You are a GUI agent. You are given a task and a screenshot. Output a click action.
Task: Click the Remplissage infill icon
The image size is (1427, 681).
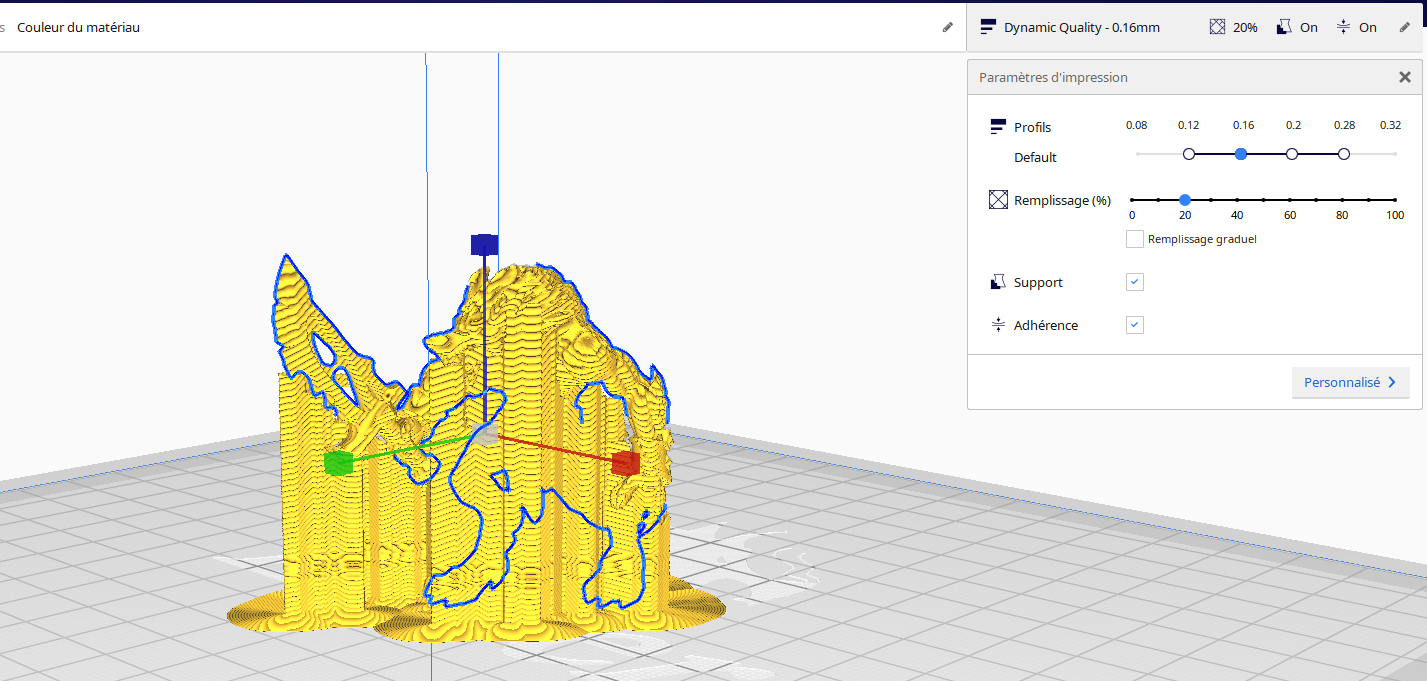point(998,200)
